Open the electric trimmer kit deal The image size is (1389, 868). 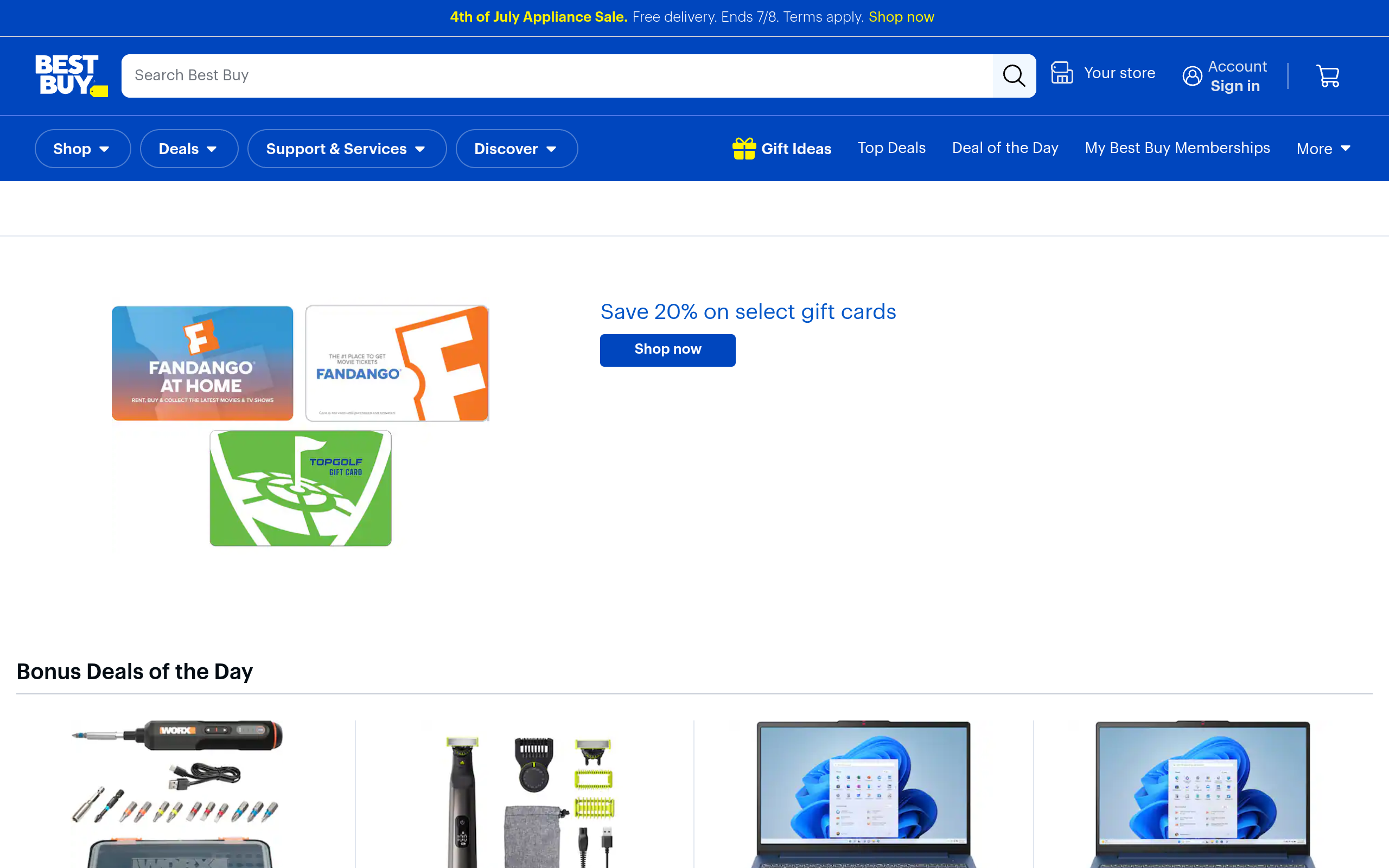(530, 801)
